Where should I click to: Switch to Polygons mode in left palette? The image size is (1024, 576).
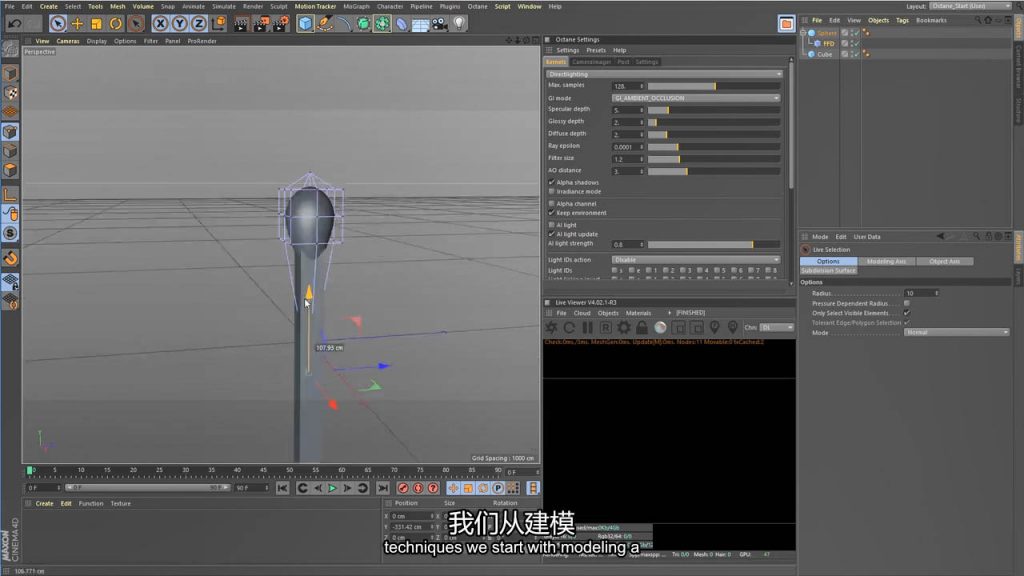(10, 170)
